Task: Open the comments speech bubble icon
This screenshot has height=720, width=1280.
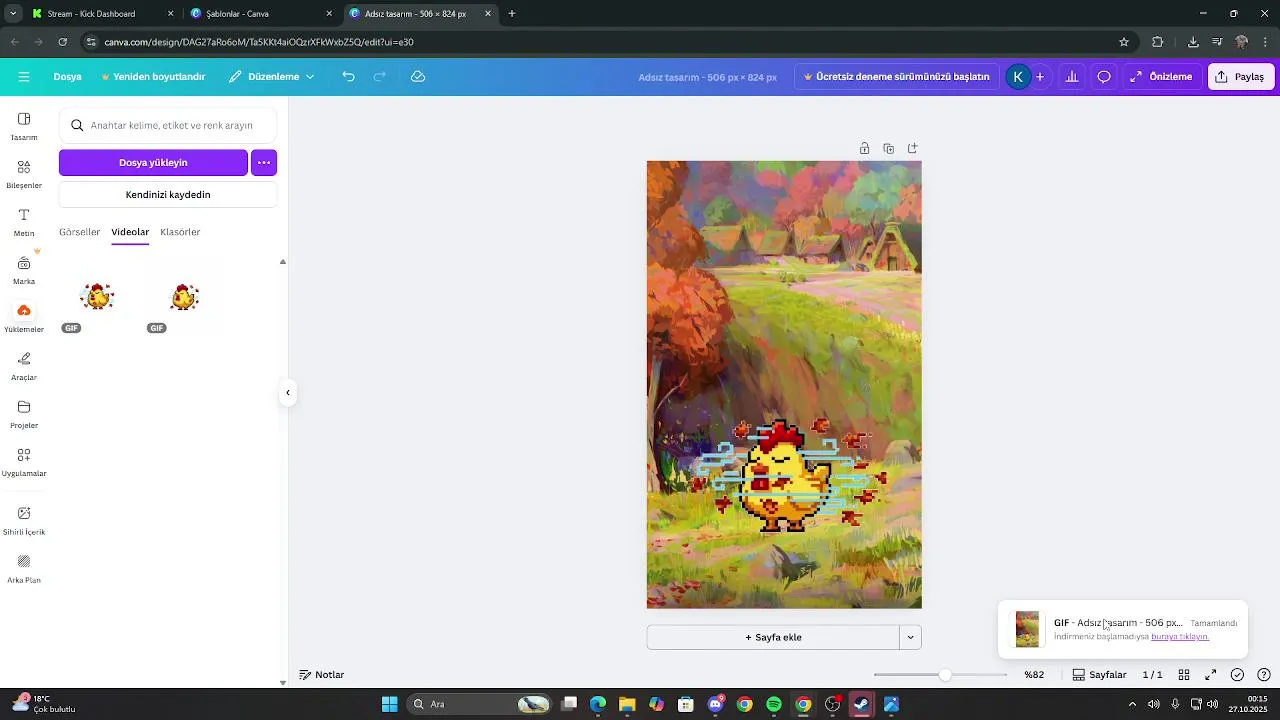Action: point(1104,77)
